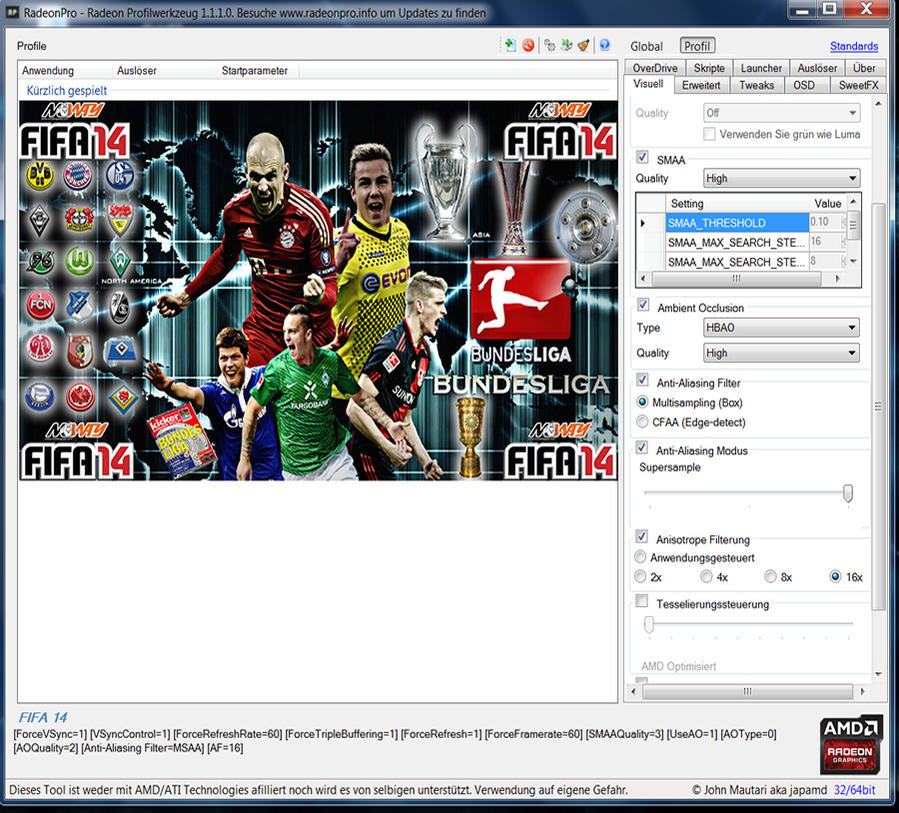Click the Supersample anti-aliasing slider handle
This screenshot has width=899, height=813.
[847, 493]
